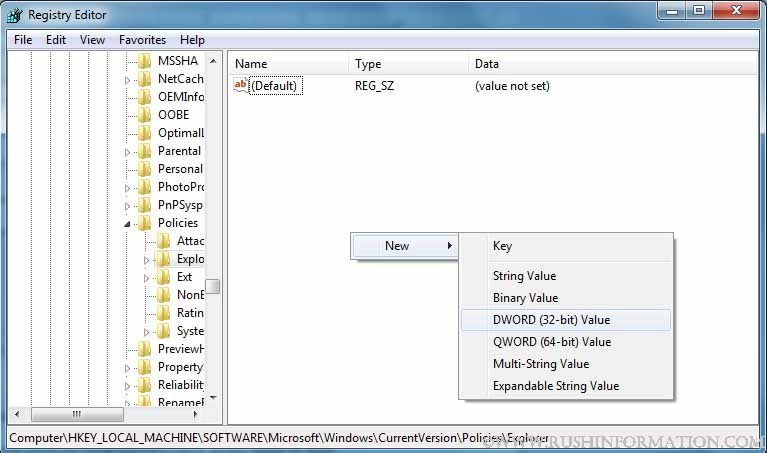Click the tree pane scroll up arrow
This screenshot has width=767, height=453.
pyautogui.click(x=213, y=59)
